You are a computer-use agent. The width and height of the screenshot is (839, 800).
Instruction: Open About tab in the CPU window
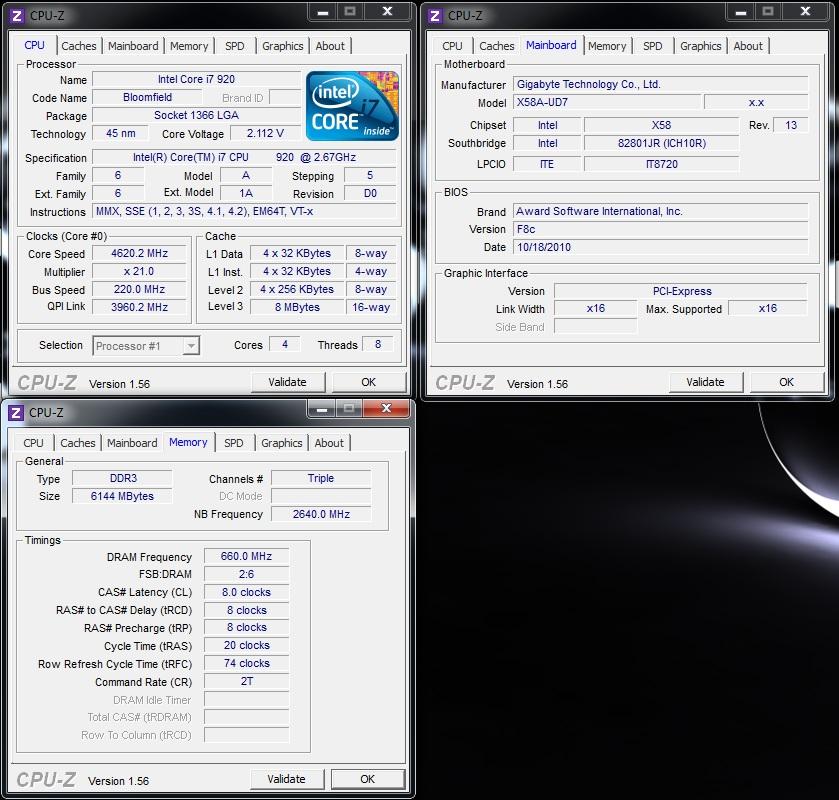330,46
